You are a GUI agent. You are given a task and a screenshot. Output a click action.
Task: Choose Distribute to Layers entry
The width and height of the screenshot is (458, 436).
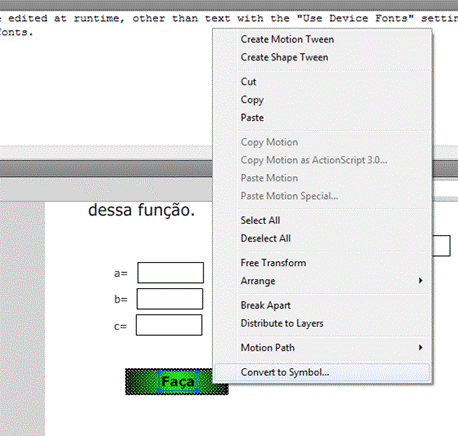322,323
